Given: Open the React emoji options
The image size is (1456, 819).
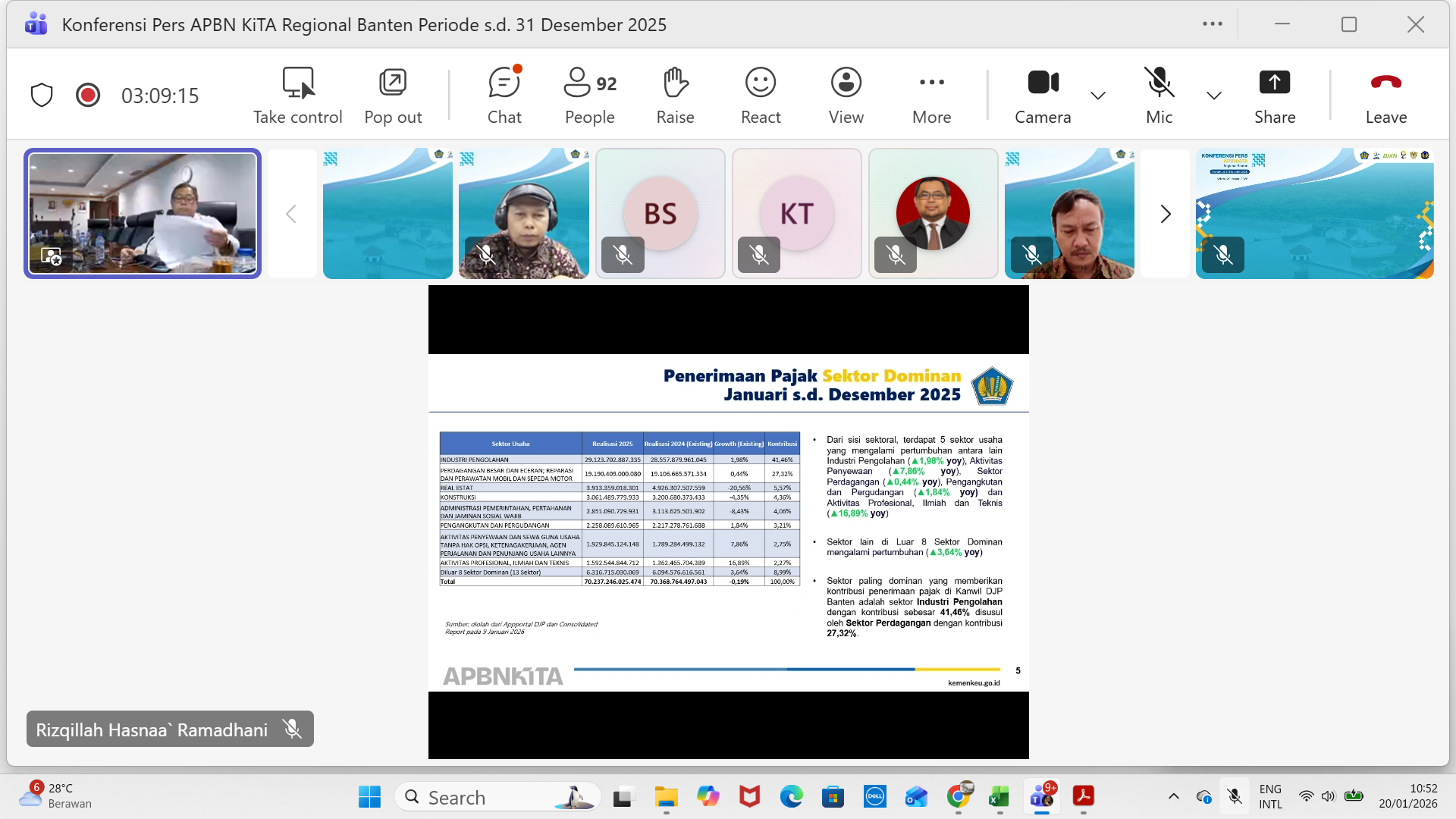Looking at the screenshot, I should click(x=760, y=96).
